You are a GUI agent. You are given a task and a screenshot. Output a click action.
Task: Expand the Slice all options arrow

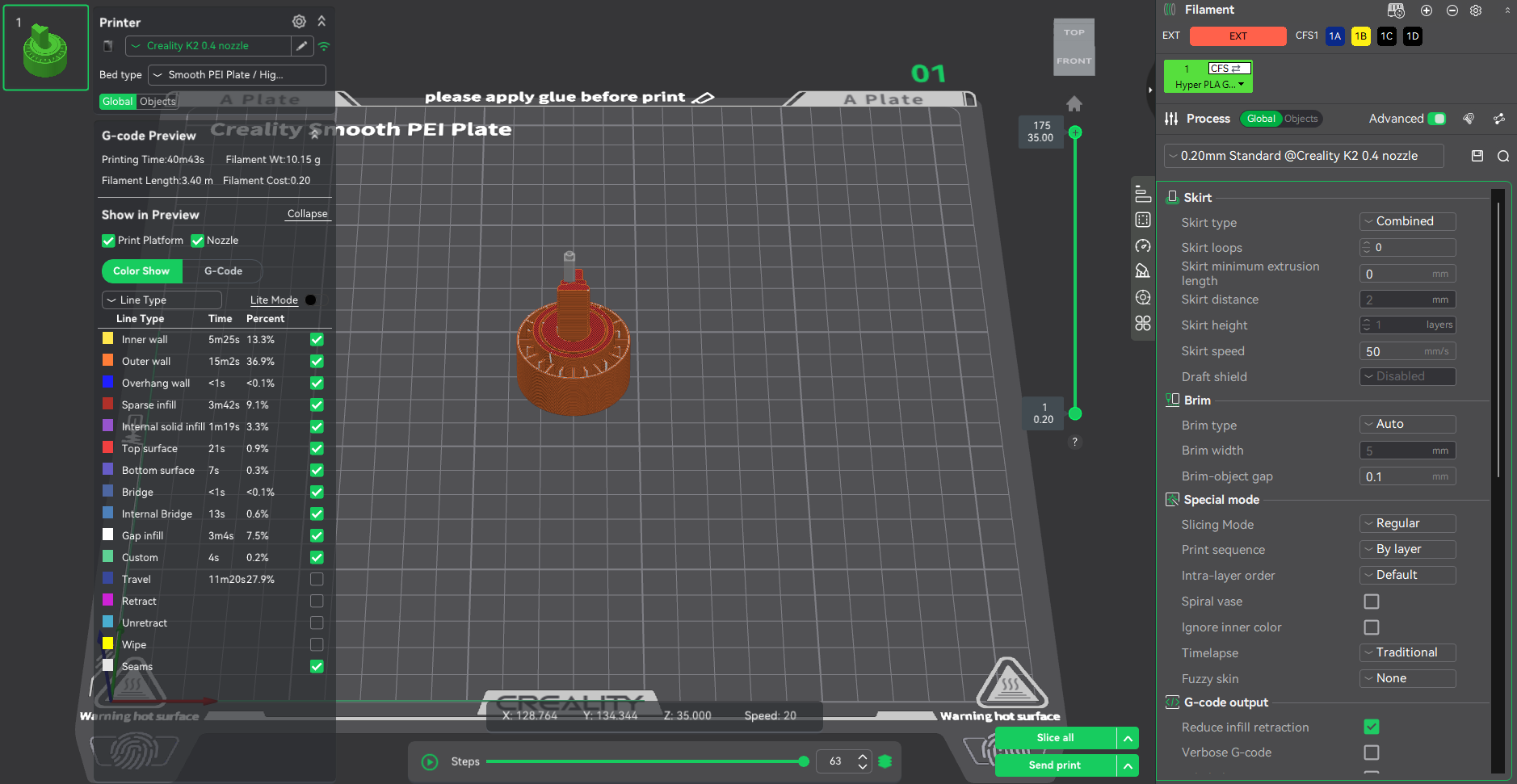1128,738
